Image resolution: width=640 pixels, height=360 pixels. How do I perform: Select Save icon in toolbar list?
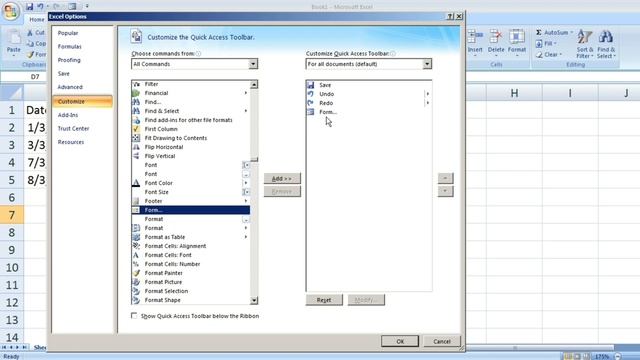(x=311, y=85)
